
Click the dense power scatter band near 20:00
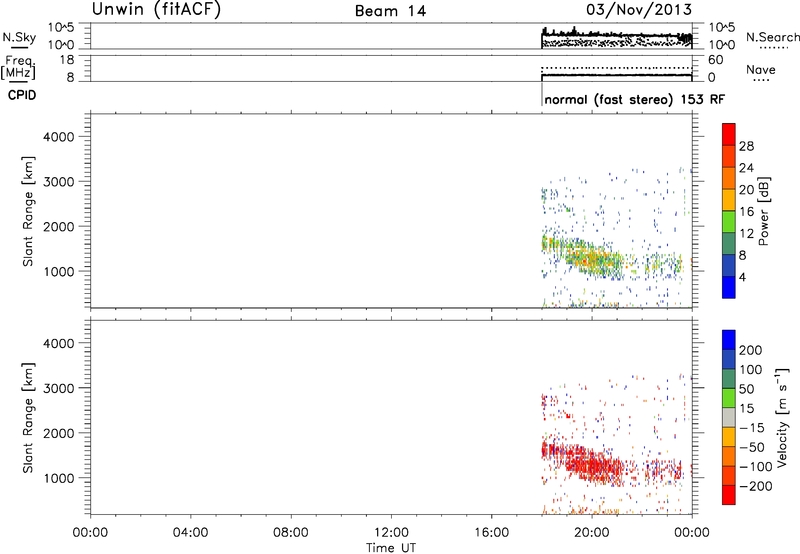click(592, 258)
